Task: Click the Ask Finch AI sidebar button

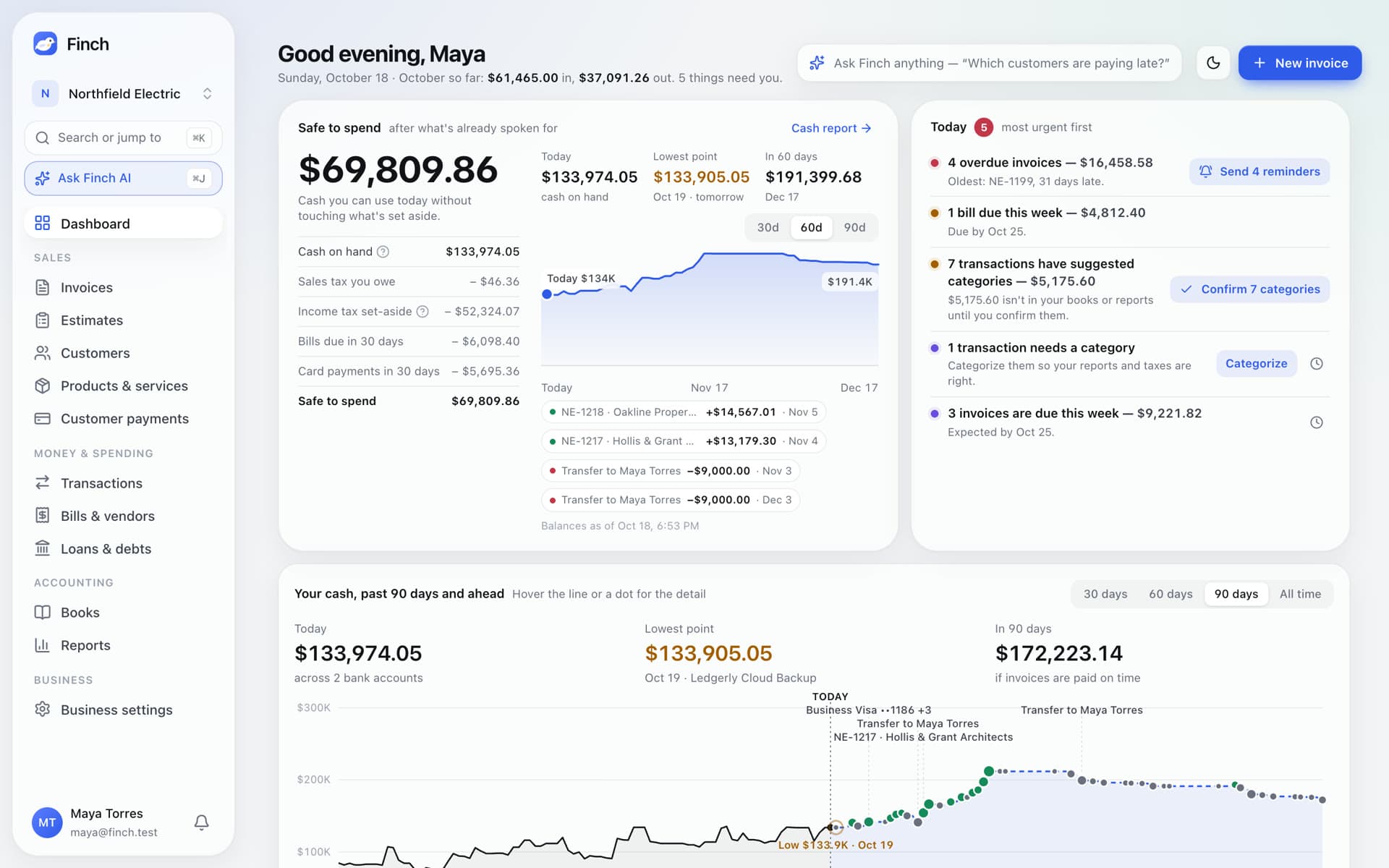Action: coord(123,178)
